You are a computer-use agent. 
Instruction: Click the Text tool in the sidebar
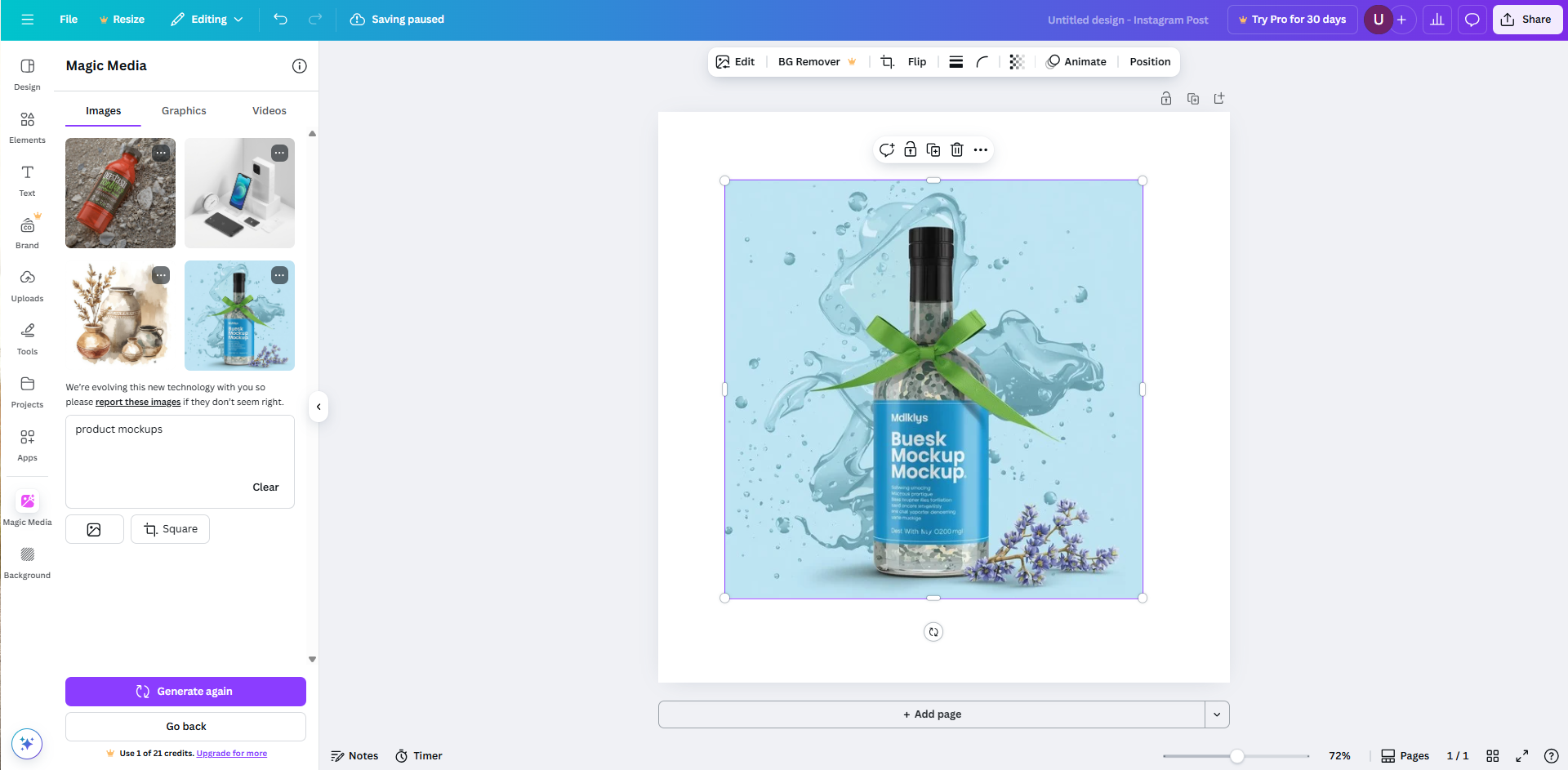tap(27, 180)
